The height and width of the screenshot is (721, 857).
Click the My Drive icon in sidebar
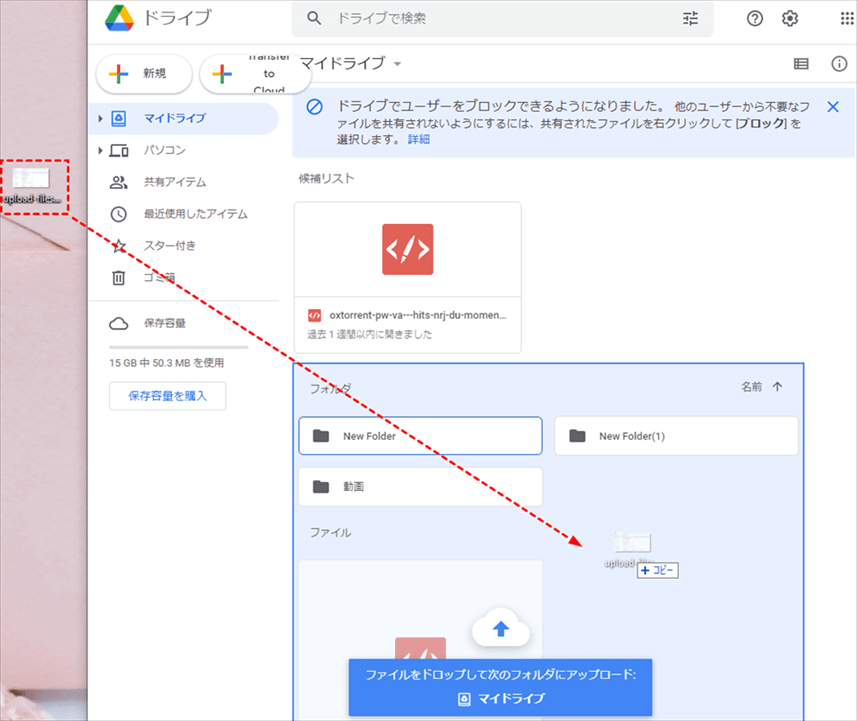click(x=119, y=119)
